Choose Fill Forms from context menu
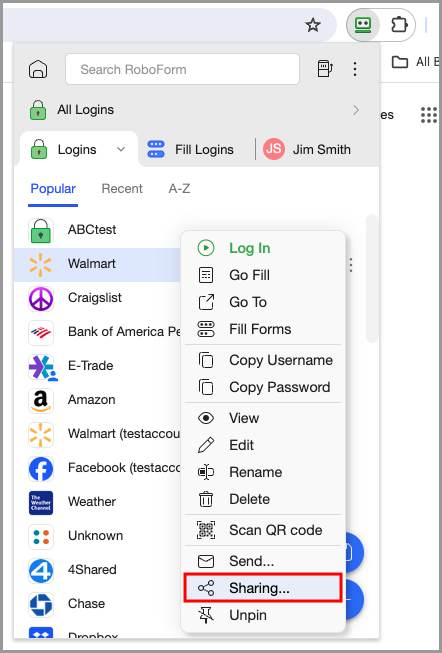The height and width of the screenshot is (653, 442). coord(263,329)
